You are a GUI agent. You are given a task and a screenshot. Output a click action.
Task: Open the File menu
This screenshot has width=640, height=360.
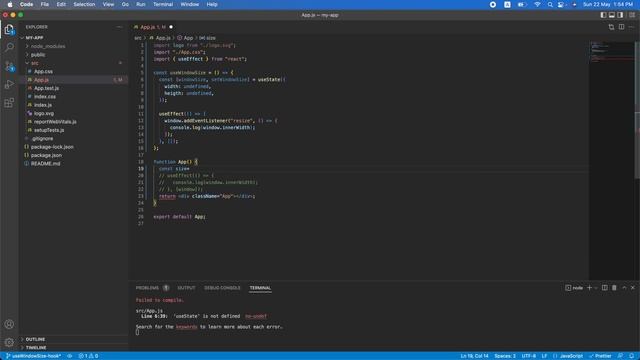coord(44,4)
